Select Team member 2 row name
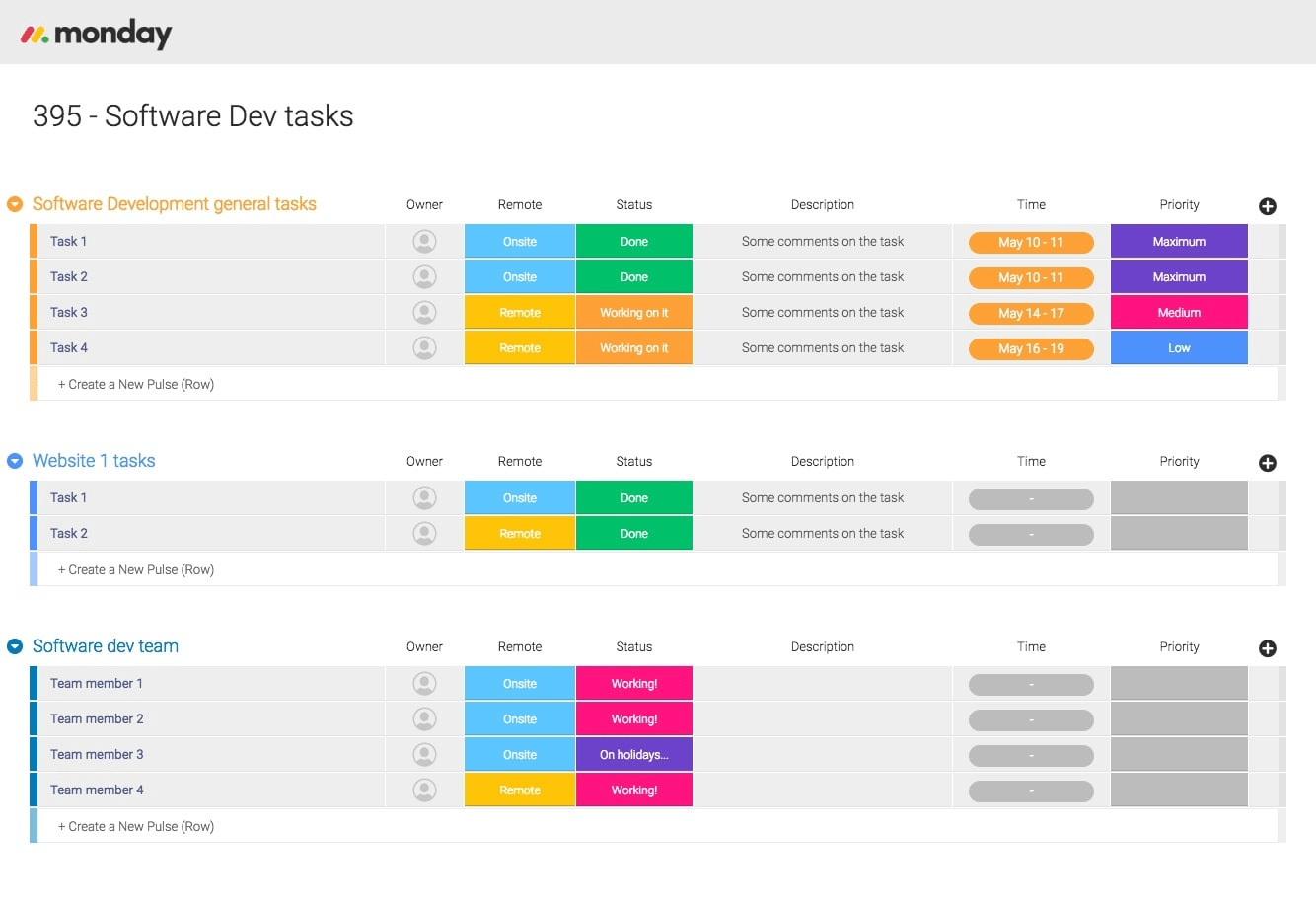 tap(97, 718)
